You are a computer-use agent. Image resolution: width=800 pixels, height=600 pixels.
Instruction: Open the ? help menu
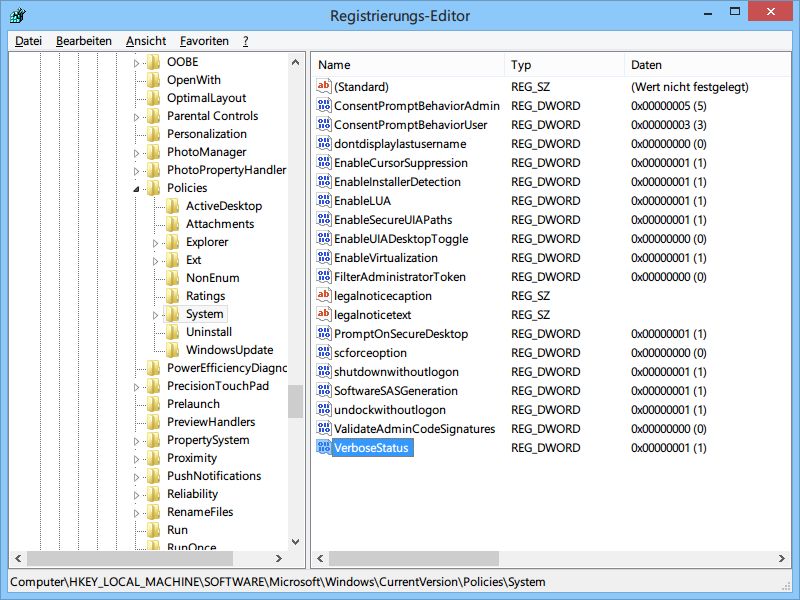(x=245, y=41)
